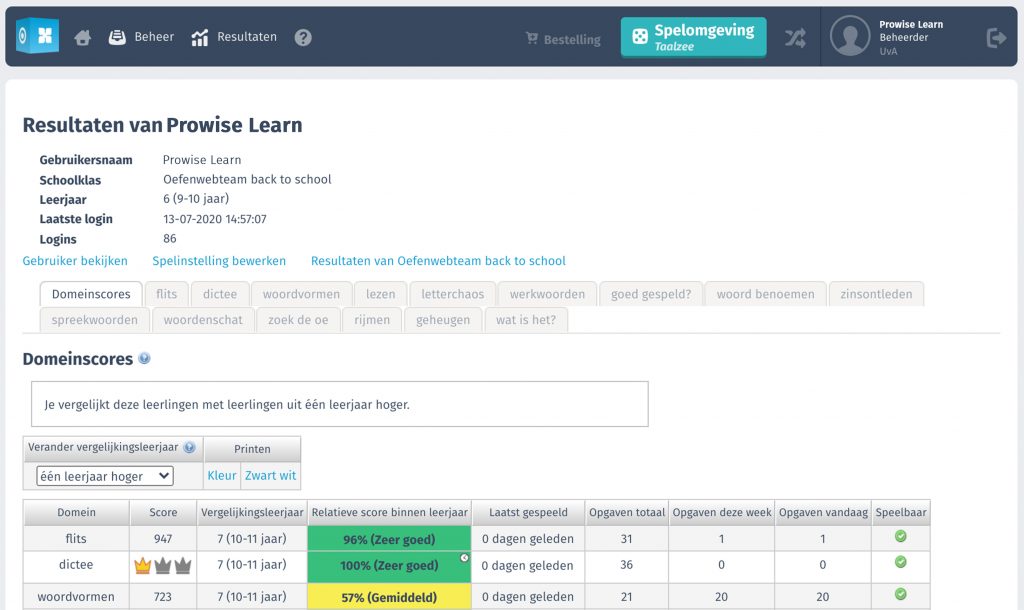
Task: Switch to the woordvormen tab
Action: point(301,294)
